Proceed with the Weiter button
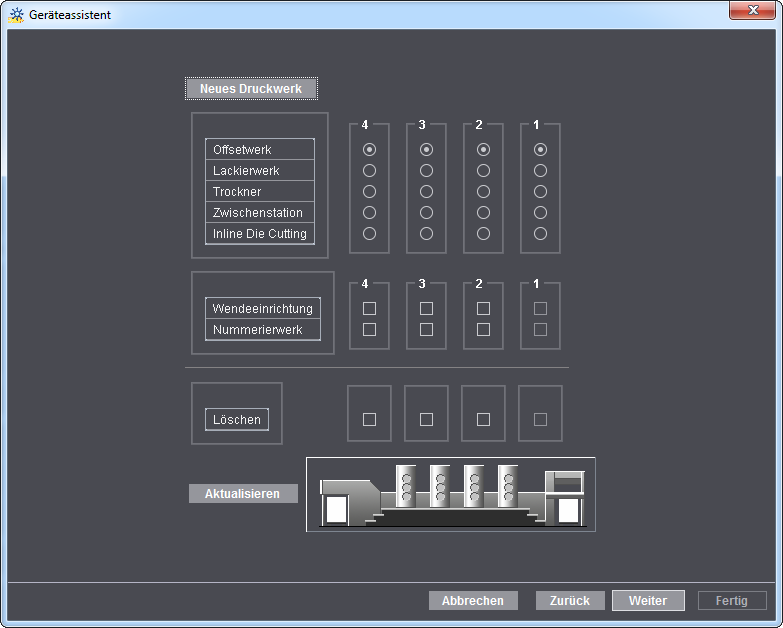The image size is (783, 628). (648, 601)
